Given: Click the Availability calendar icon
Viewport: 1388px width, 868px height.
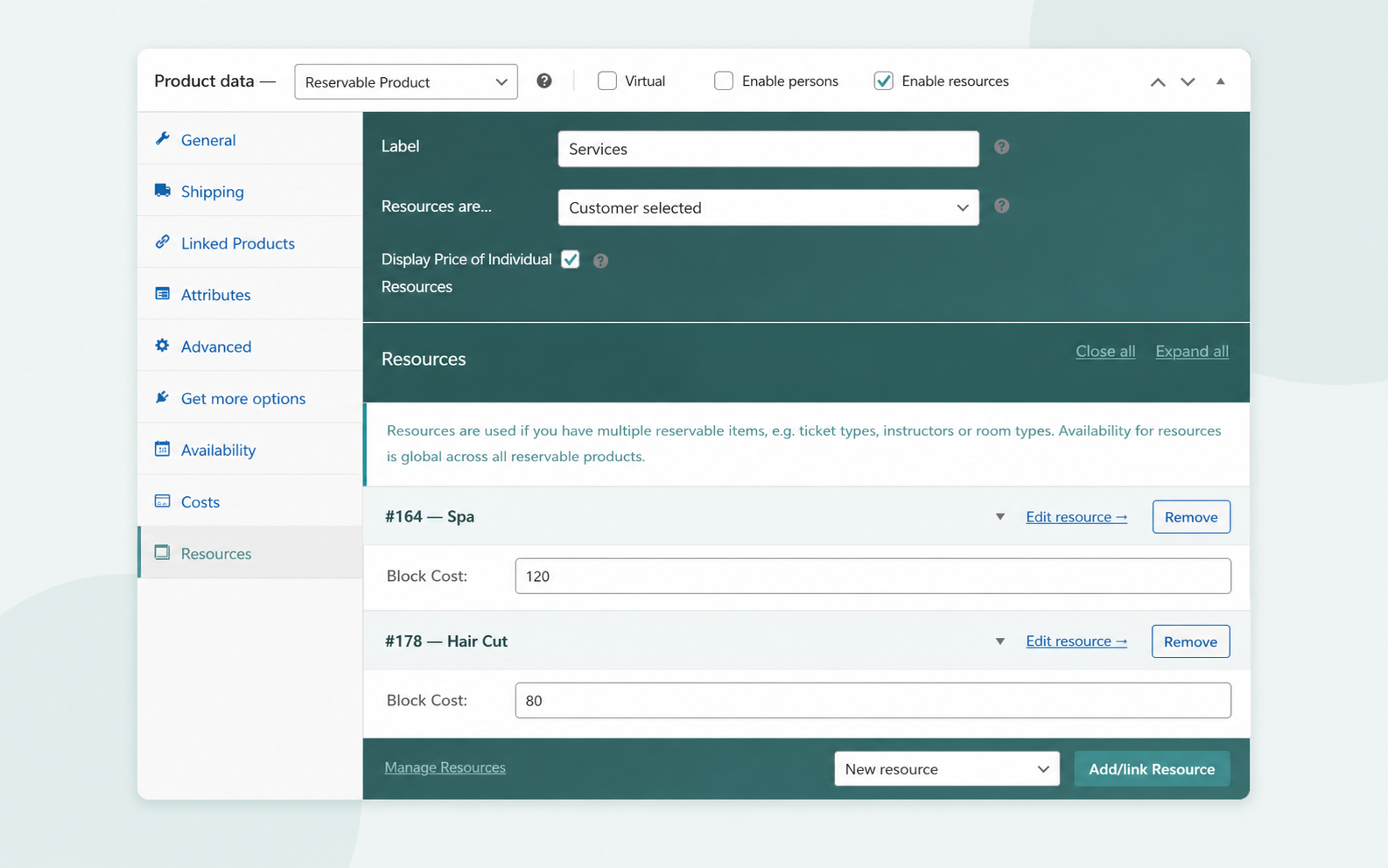Looking at the screenshot, I should 162,449.
